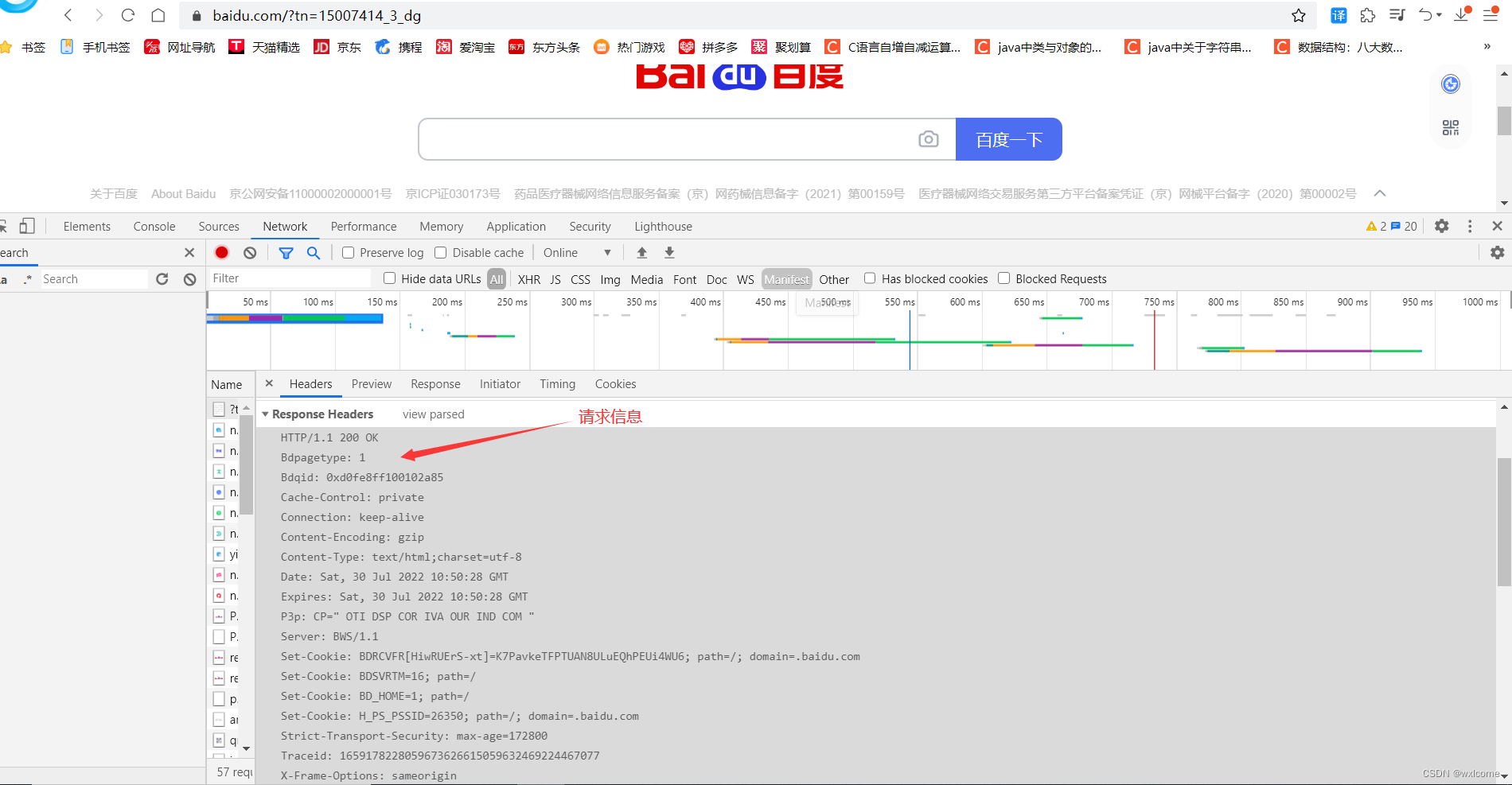Viewport: 1512px width, 785px height.
Task: Open the translate extension icon
Action: (x=1339, y=15)
